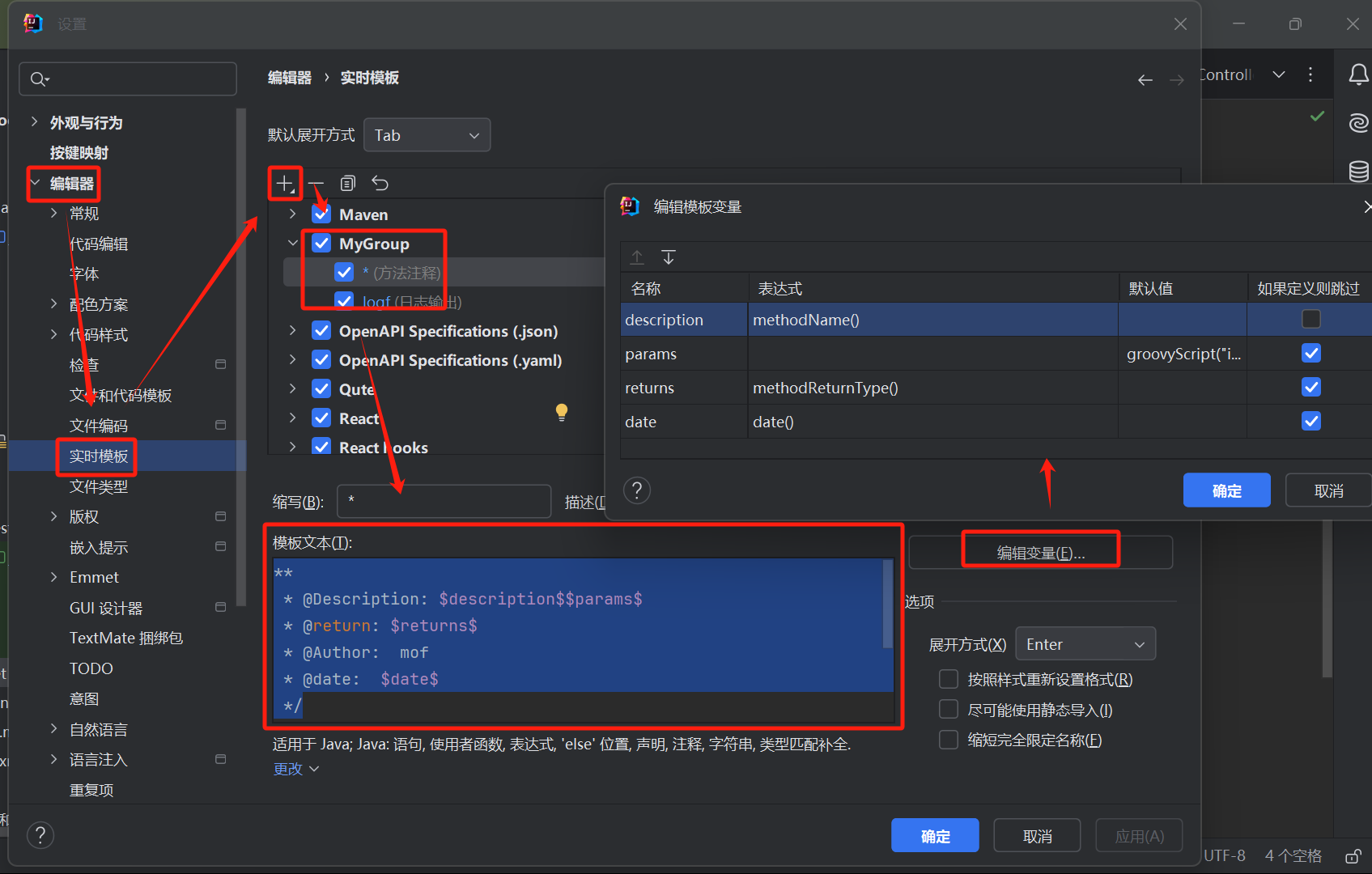Click the 更改 context link
1372x874 pixels.
pos(288,769)
